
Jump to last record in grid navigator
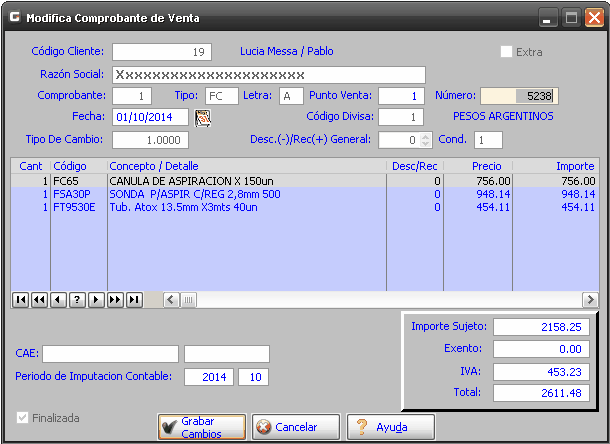134,300
